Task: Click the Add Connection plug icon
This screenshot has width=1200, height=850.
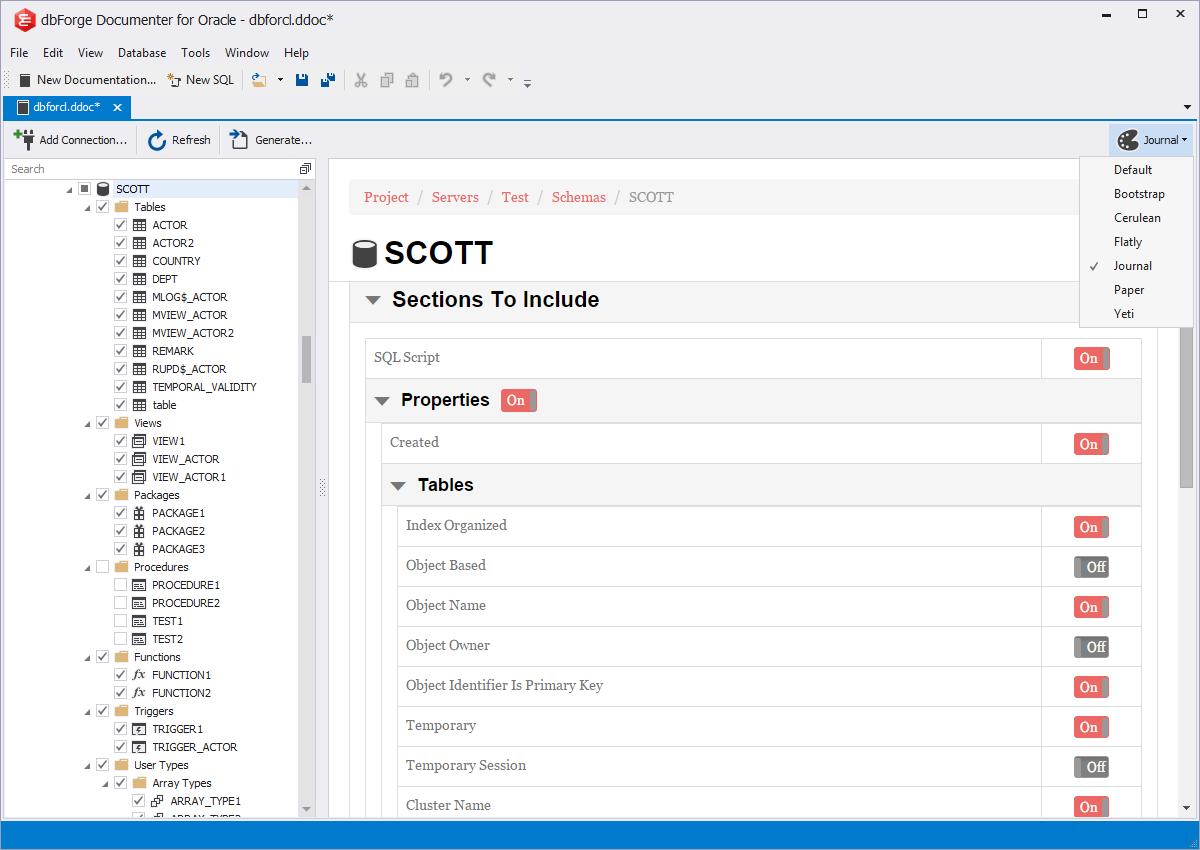Action: 25,140
